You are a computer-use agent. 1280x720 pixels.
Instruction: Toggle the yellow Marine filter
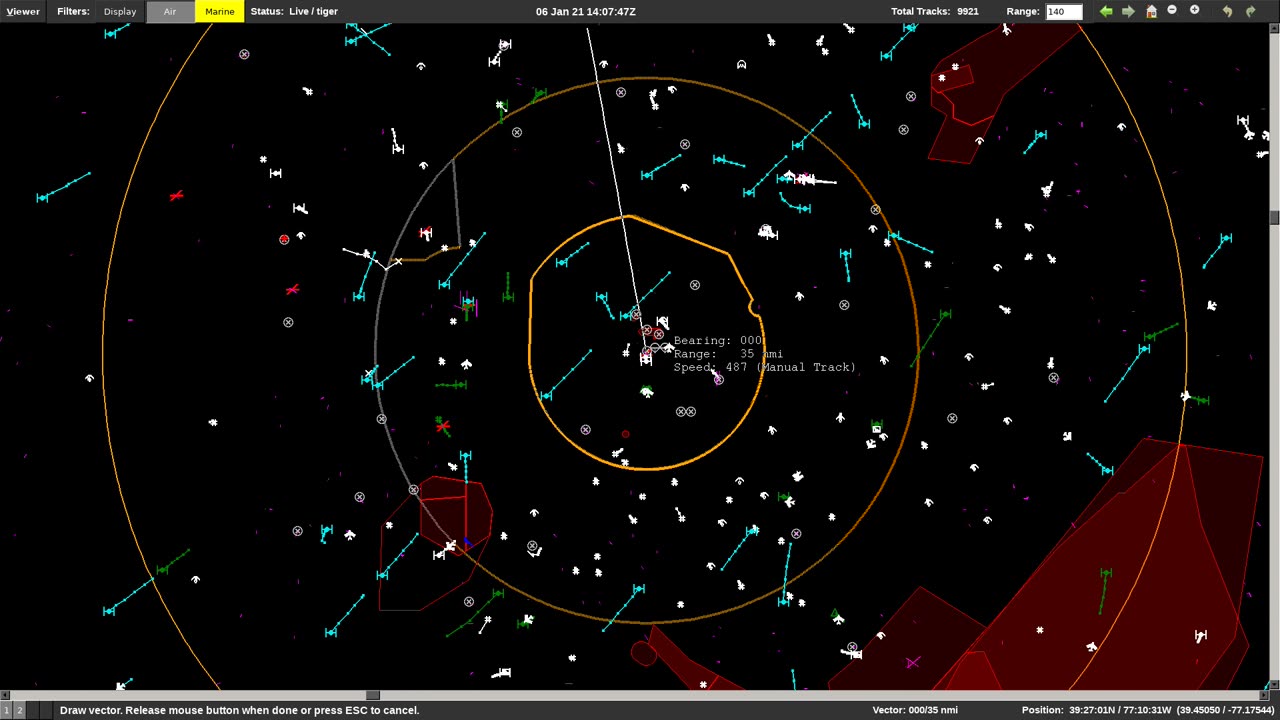coord(219,11)
